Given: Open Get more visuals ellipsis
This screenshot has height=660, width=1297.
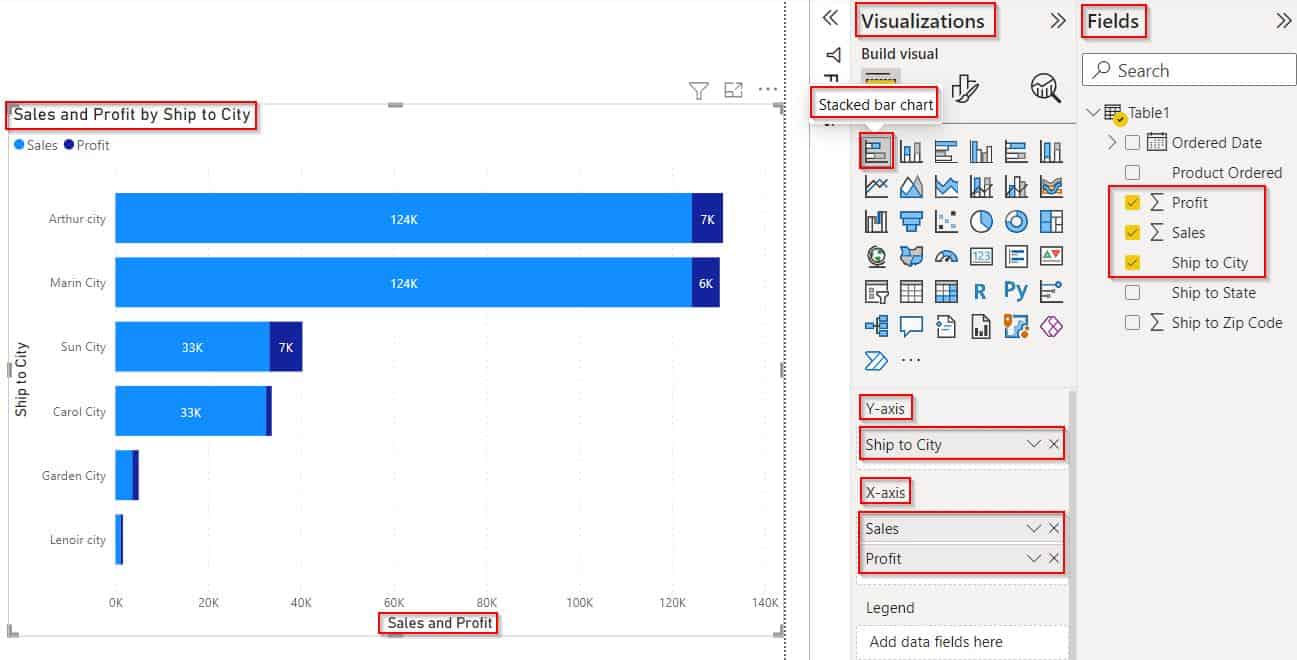Looking at the screenshot, I should pyautogui.click(x=911, y=360).
